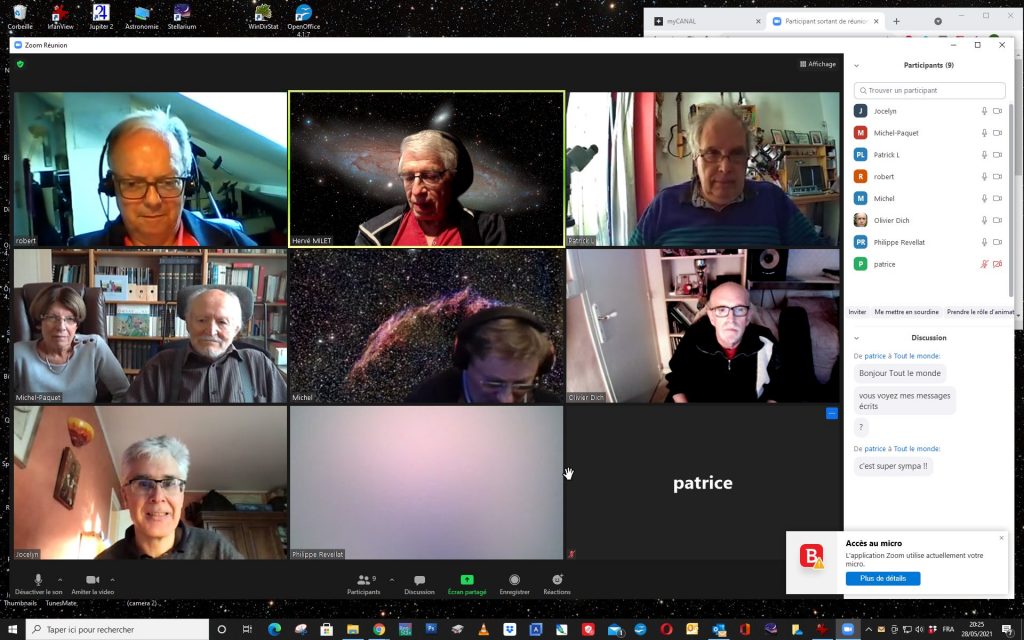The image size is (1024, 640).
Task: Select robert video tile
Action: [150, 169]
